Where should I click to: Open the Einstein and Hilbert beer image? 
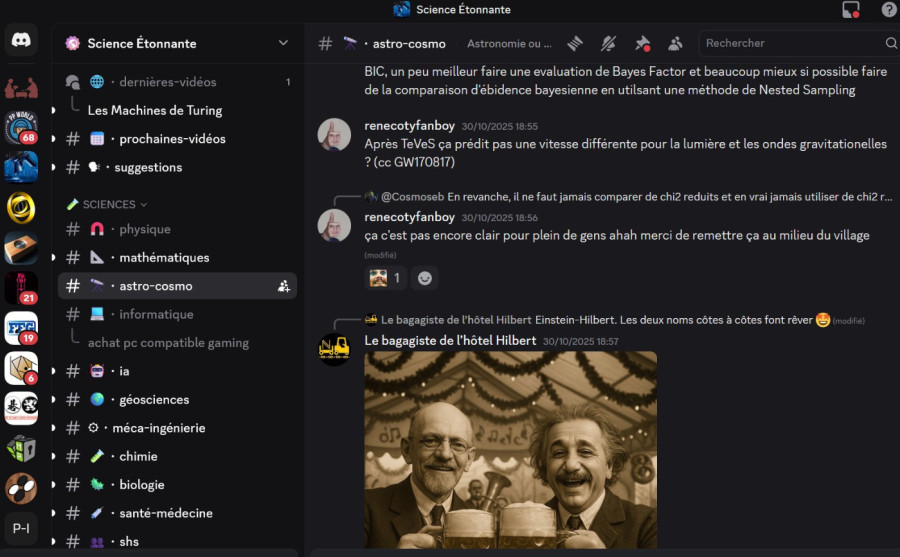pos(510,450)
